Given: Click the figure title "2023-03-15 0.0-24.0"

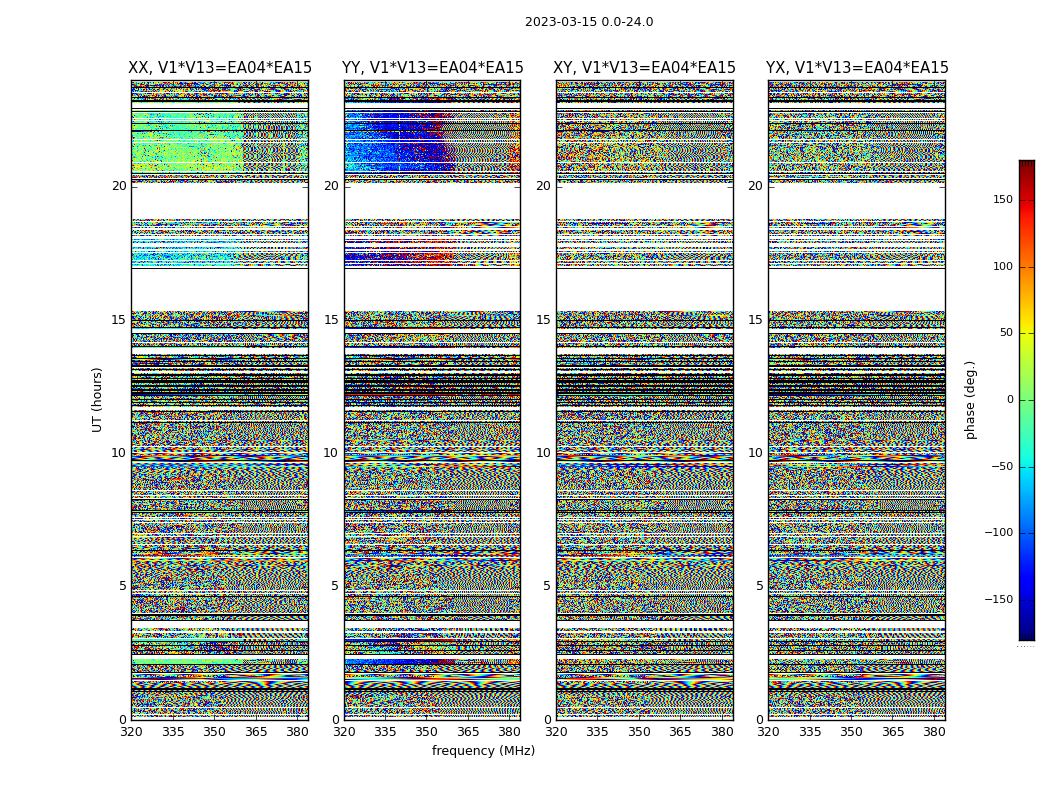Looking at the screenshot, I should [x=589, y=22].
